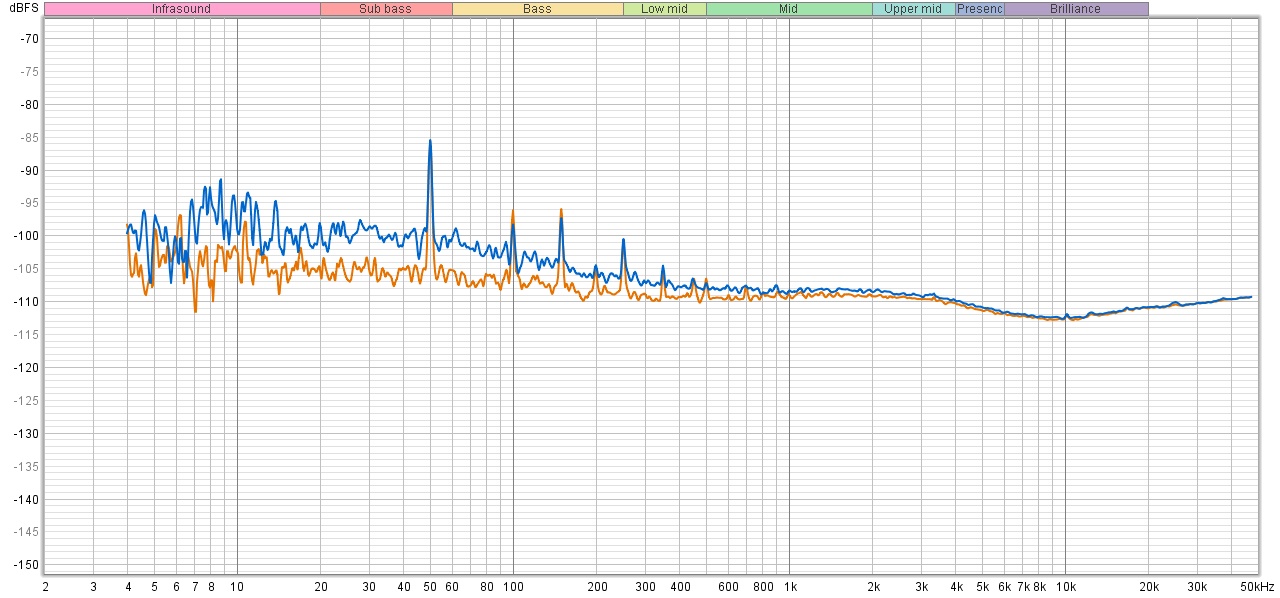Click the green Mid band label

pyautogui.click(x=789, y=9)
